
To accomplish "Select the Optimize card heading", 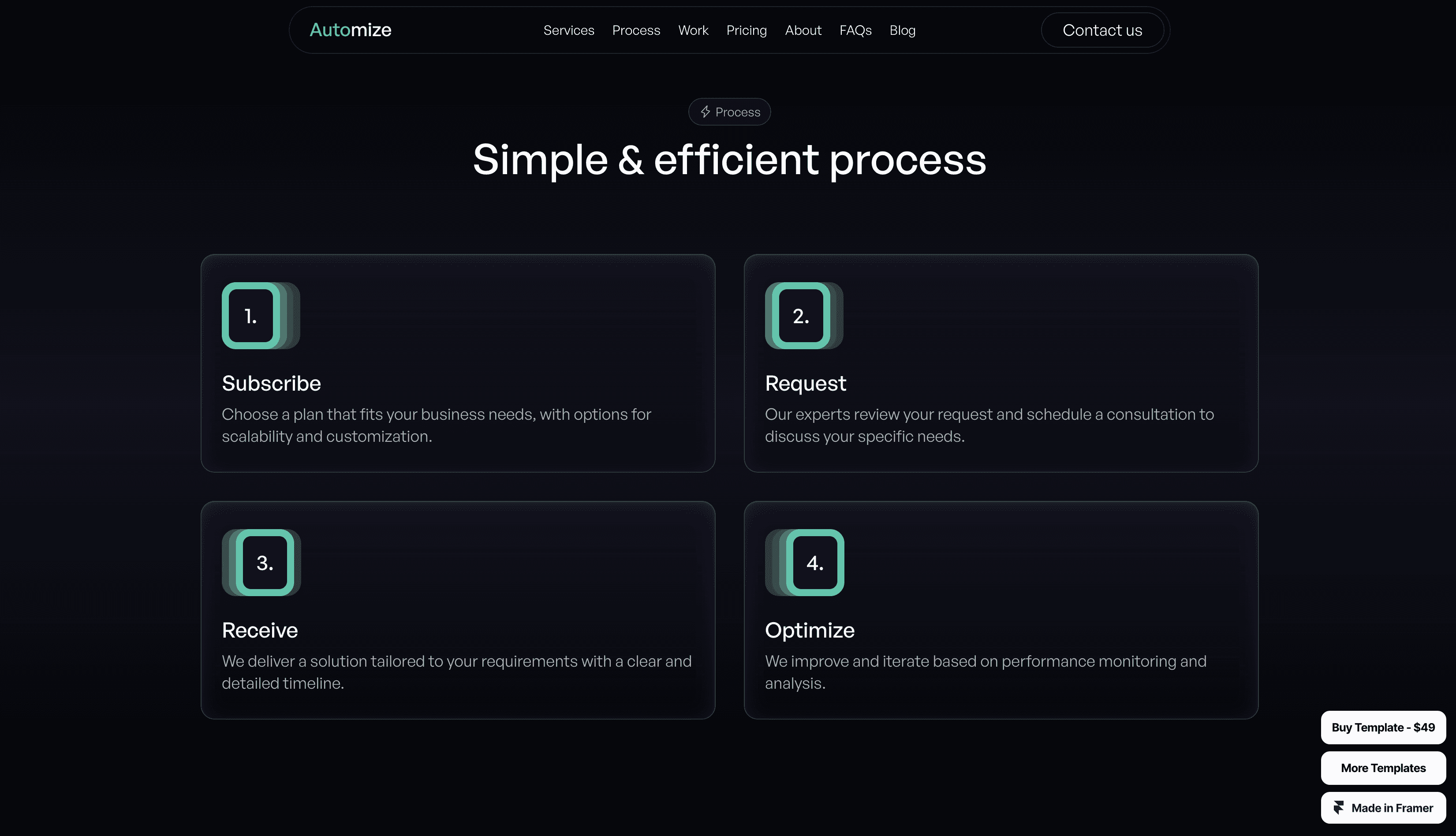I will (x=809, y=630).
